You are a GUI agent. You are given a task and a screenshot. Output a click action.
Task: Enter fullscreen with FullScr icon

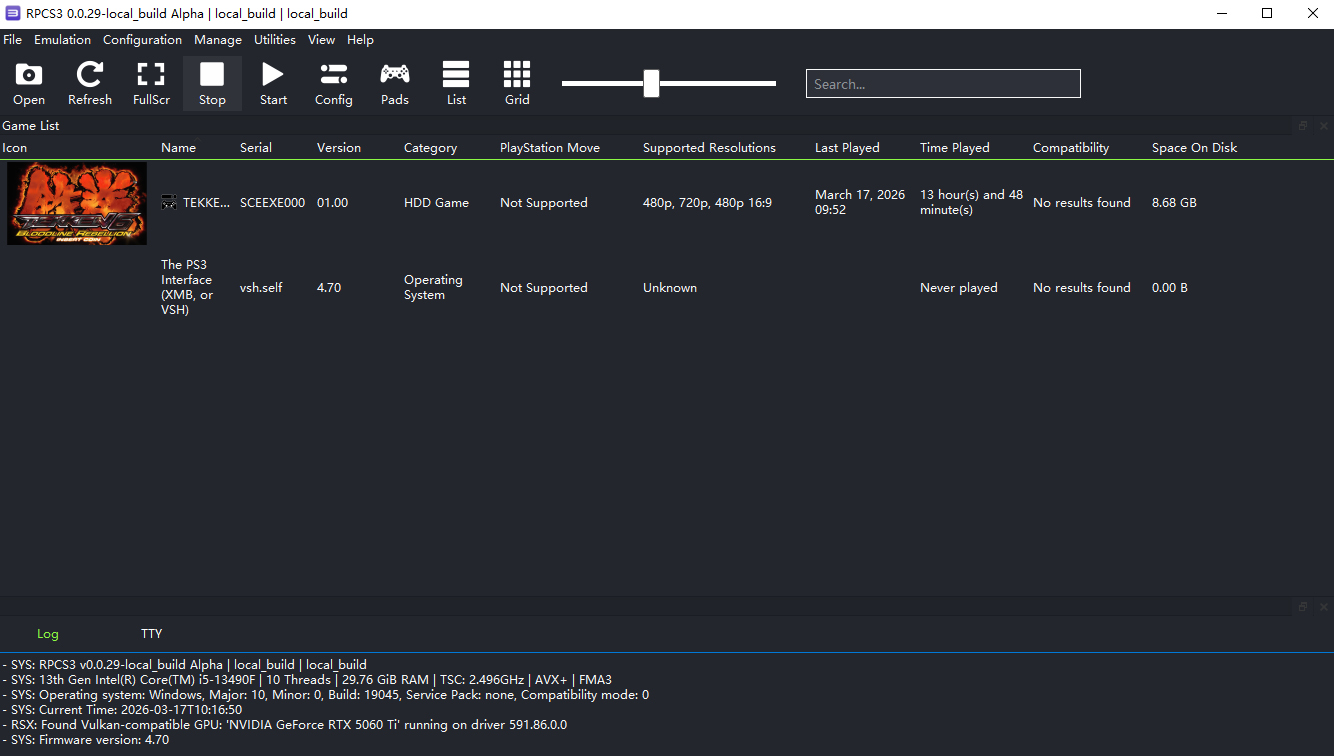[x=151, y=83]
